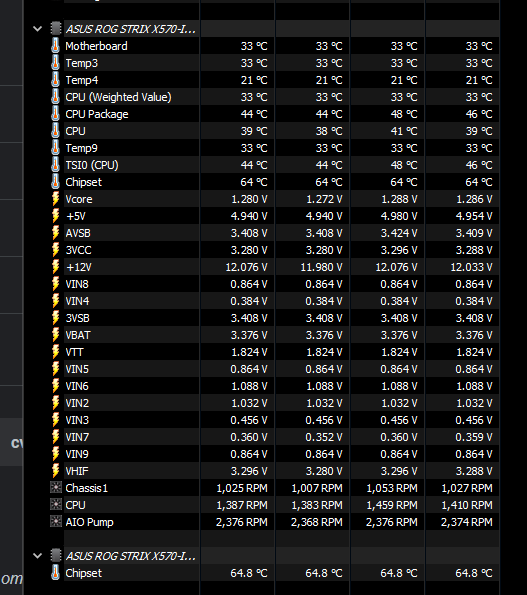Click the 1.272 V value in the Vcore row
Screen dimensions: 527x595
coord(324,199)
